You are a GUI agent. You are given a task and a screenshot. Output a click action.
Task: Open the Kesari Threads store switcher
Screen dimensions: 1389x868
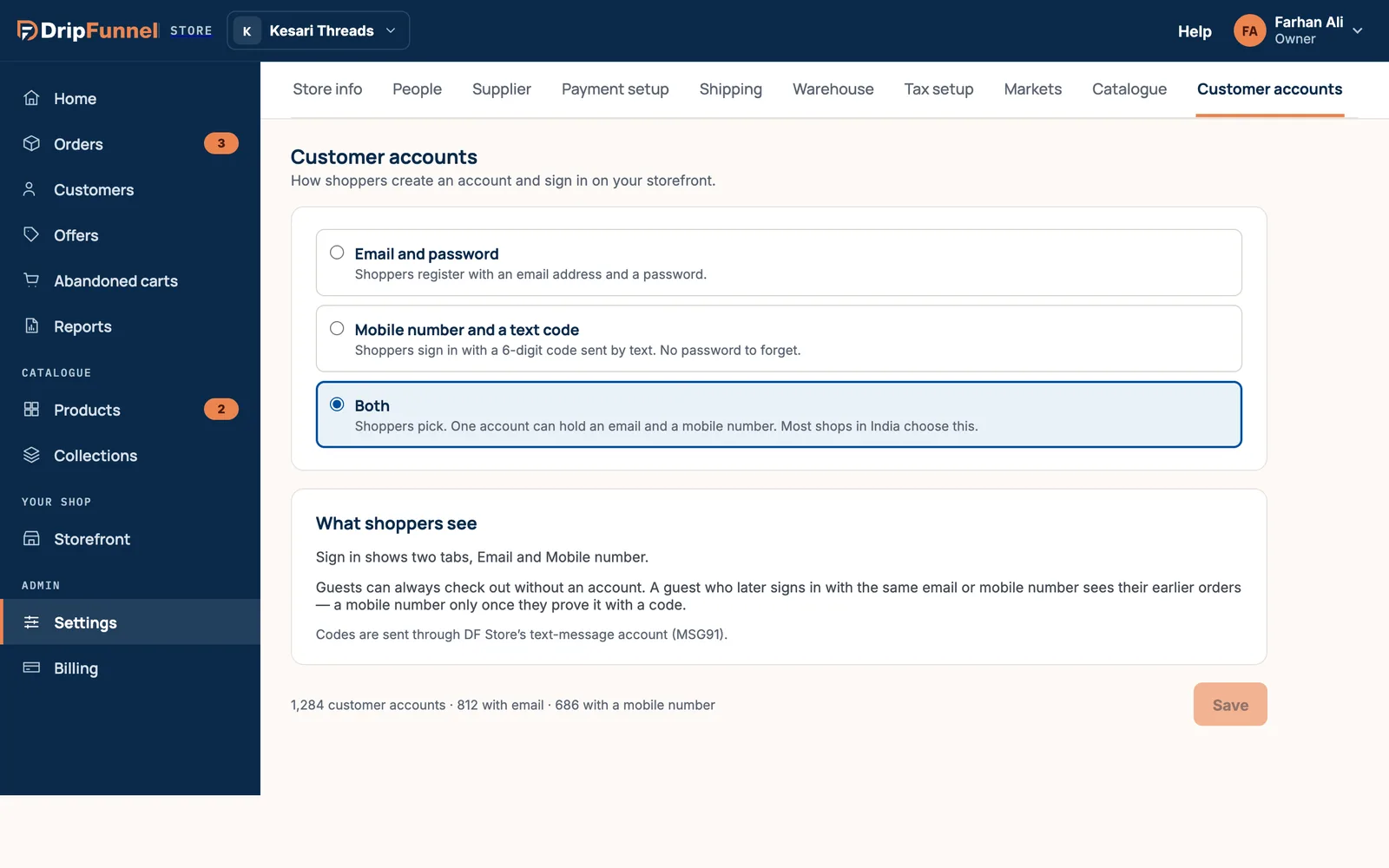coord(318,31)
